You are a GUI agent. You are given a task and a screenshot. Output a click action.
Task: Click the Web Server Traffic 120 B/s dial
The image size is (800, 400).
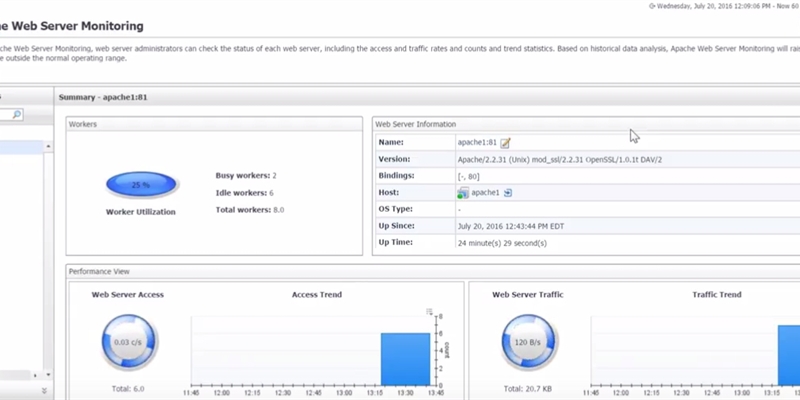528,342
